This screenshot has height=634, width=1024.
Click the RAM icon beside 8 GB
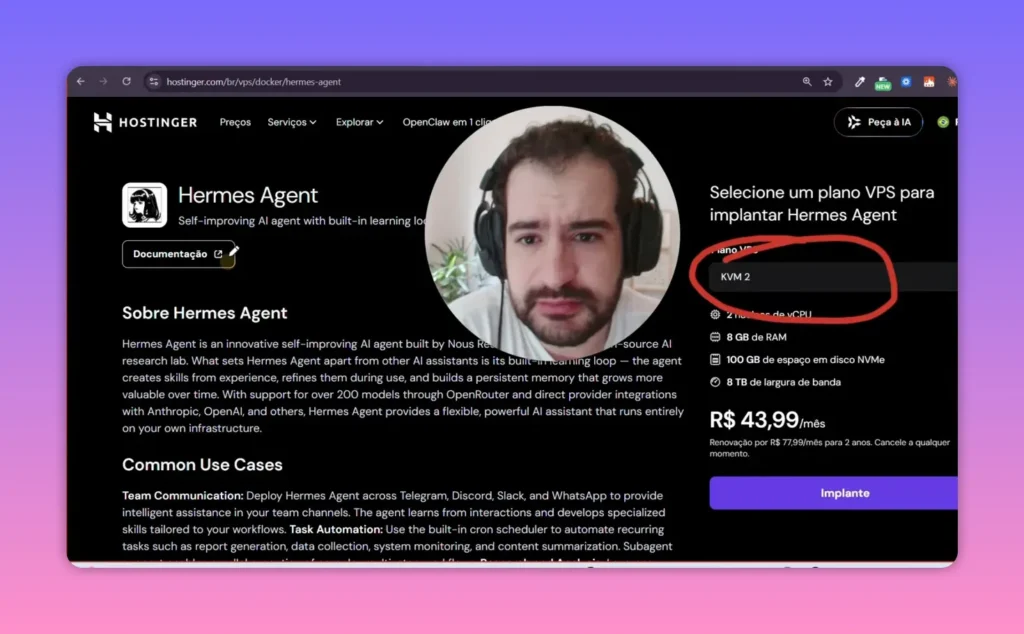click(715, 337)
